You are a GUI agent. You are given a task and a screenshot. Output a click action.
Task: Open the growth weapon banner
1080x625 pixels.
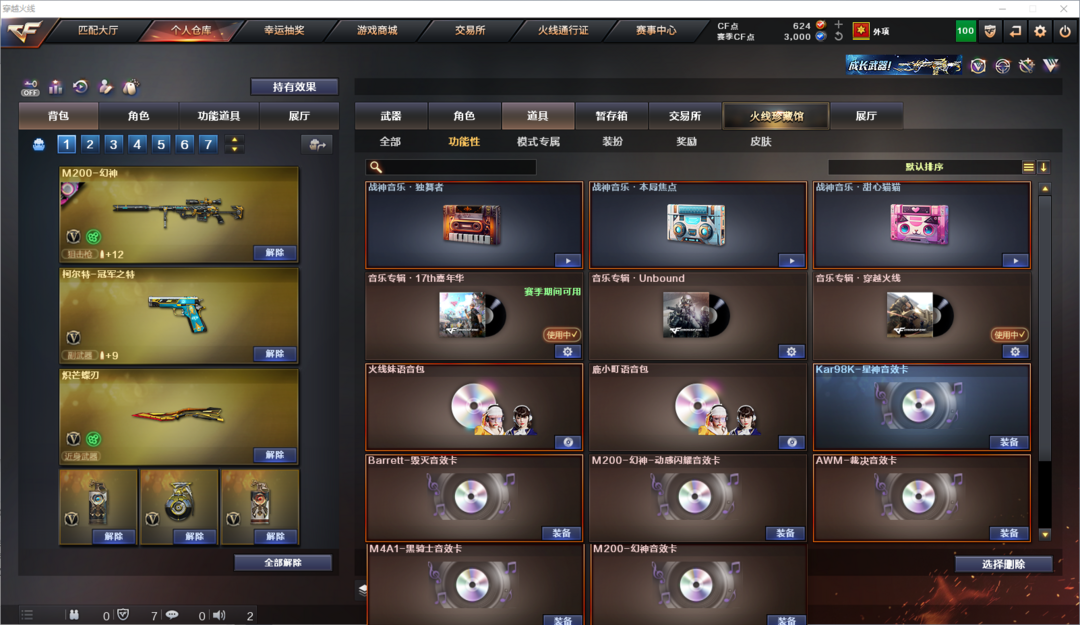[904, 65]
